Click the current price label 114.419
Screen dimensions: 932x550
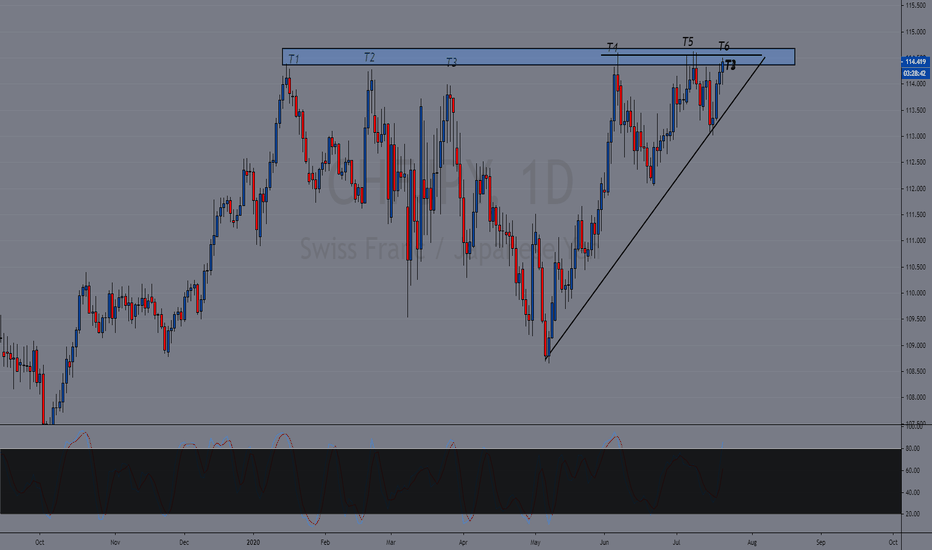(x=915, y=62)
